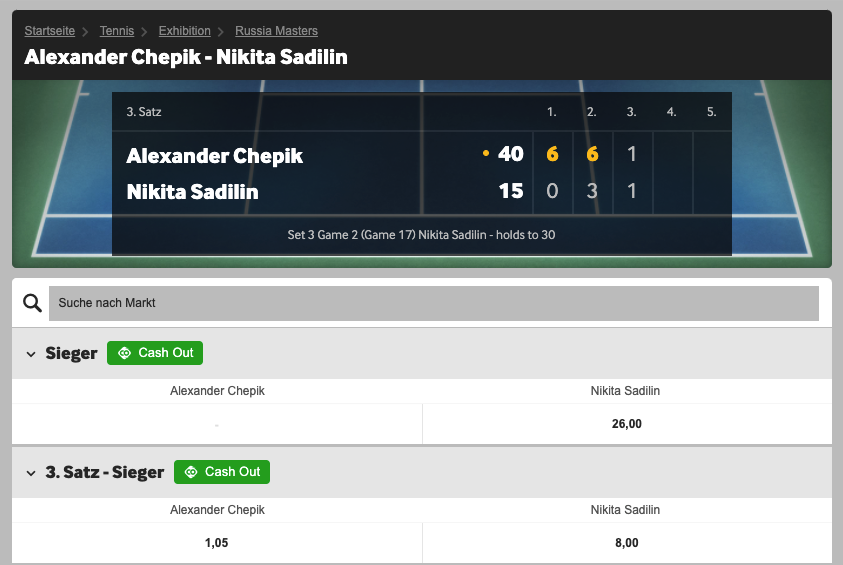
Task: Select Nikita Sadilin third set odds 8,00
Action: coord(627,543)
